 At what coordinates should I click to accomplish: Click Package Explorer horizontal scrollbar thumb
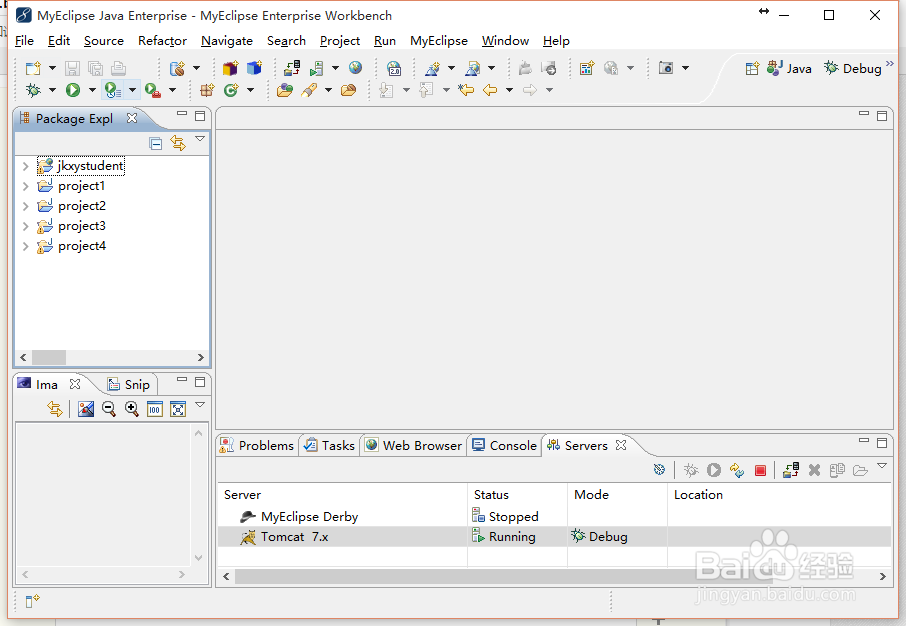[49, 358]
